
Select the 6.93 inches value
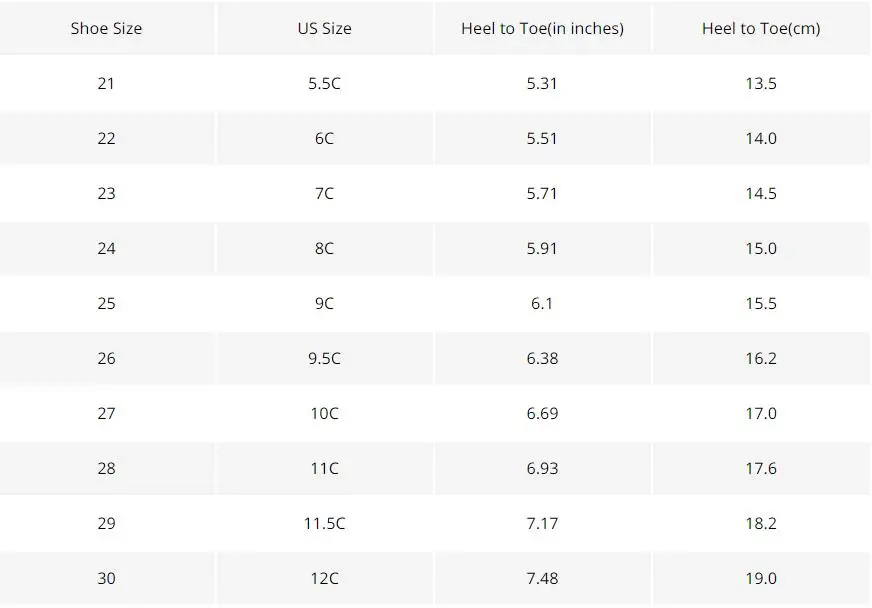point(542,469)
